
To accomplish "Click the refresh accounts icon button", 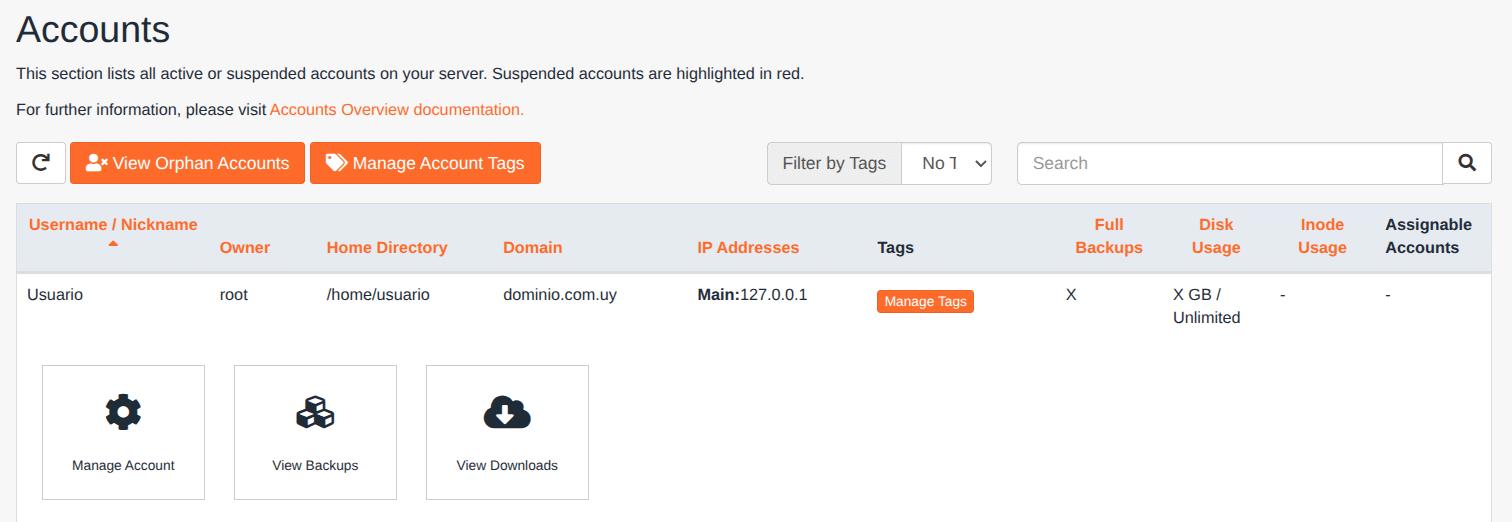I will 41,163.
